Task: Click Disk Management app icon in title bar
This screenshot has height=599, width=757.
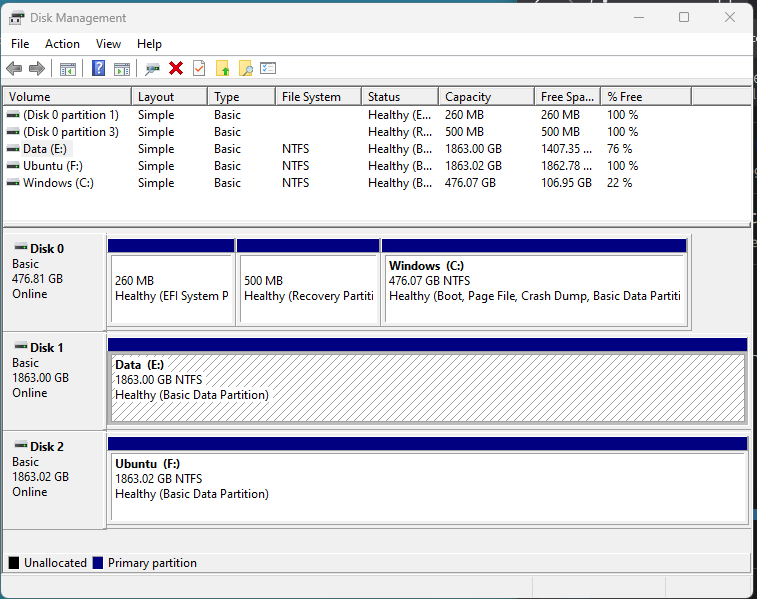Action: (16, 18)
